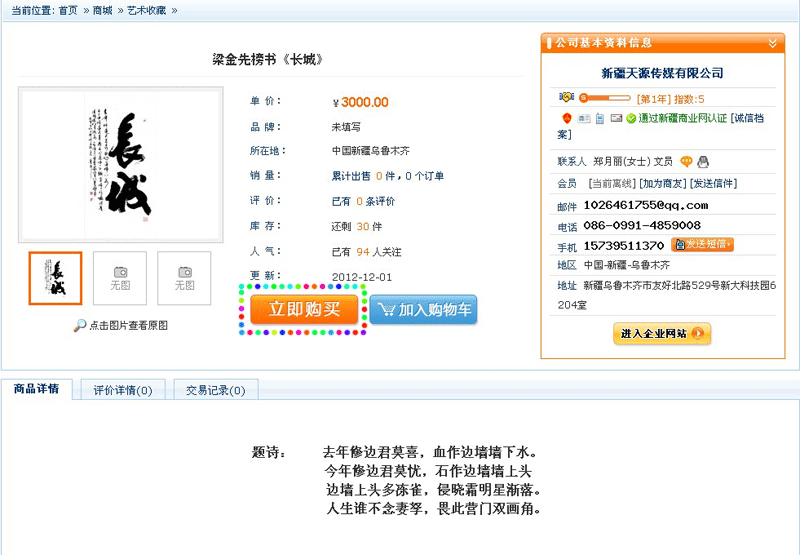Open 诚信档案 integrity file link

click(749, 118)
